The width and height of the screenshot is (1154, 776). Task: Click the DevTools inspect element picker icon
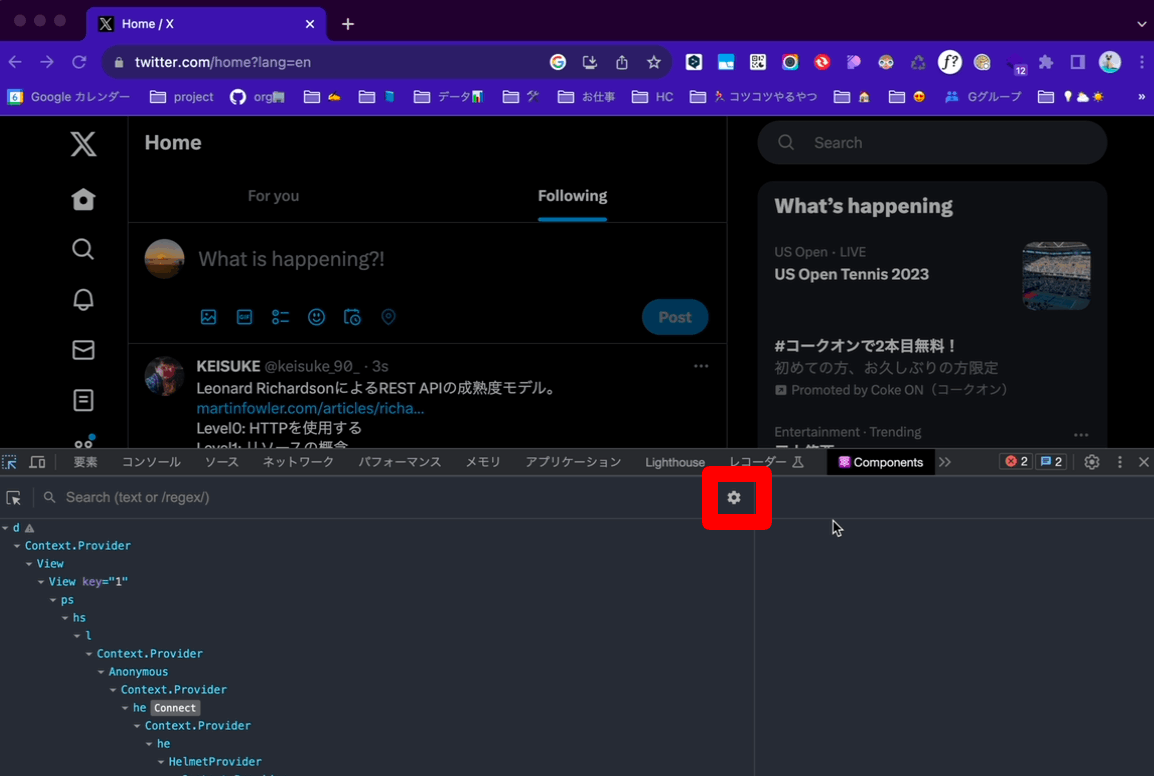(x=10, y=462)
